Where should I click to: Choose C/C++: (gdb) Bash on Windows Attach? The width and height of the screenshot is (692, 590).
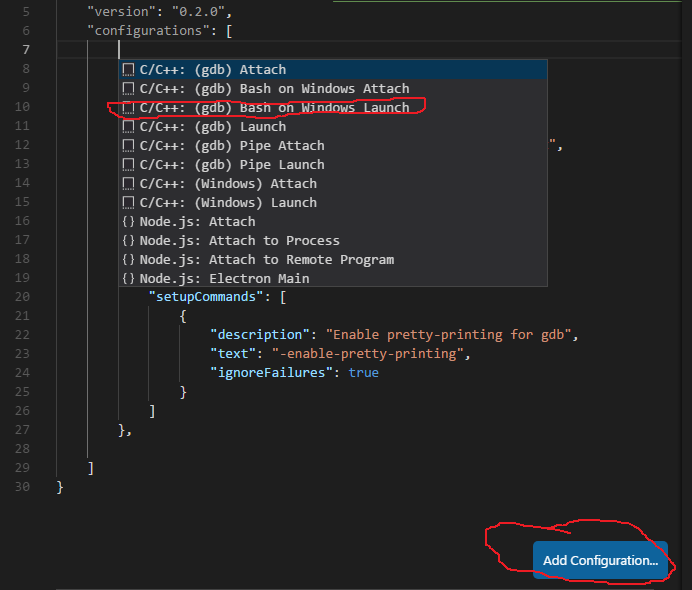(333, 89)
